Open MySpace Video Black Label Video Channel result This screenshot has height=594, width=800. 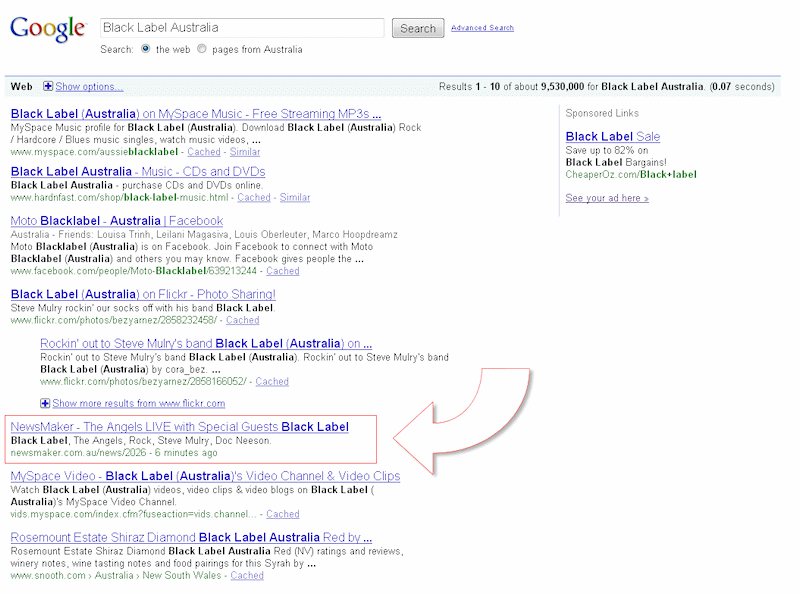pos(205,476)
